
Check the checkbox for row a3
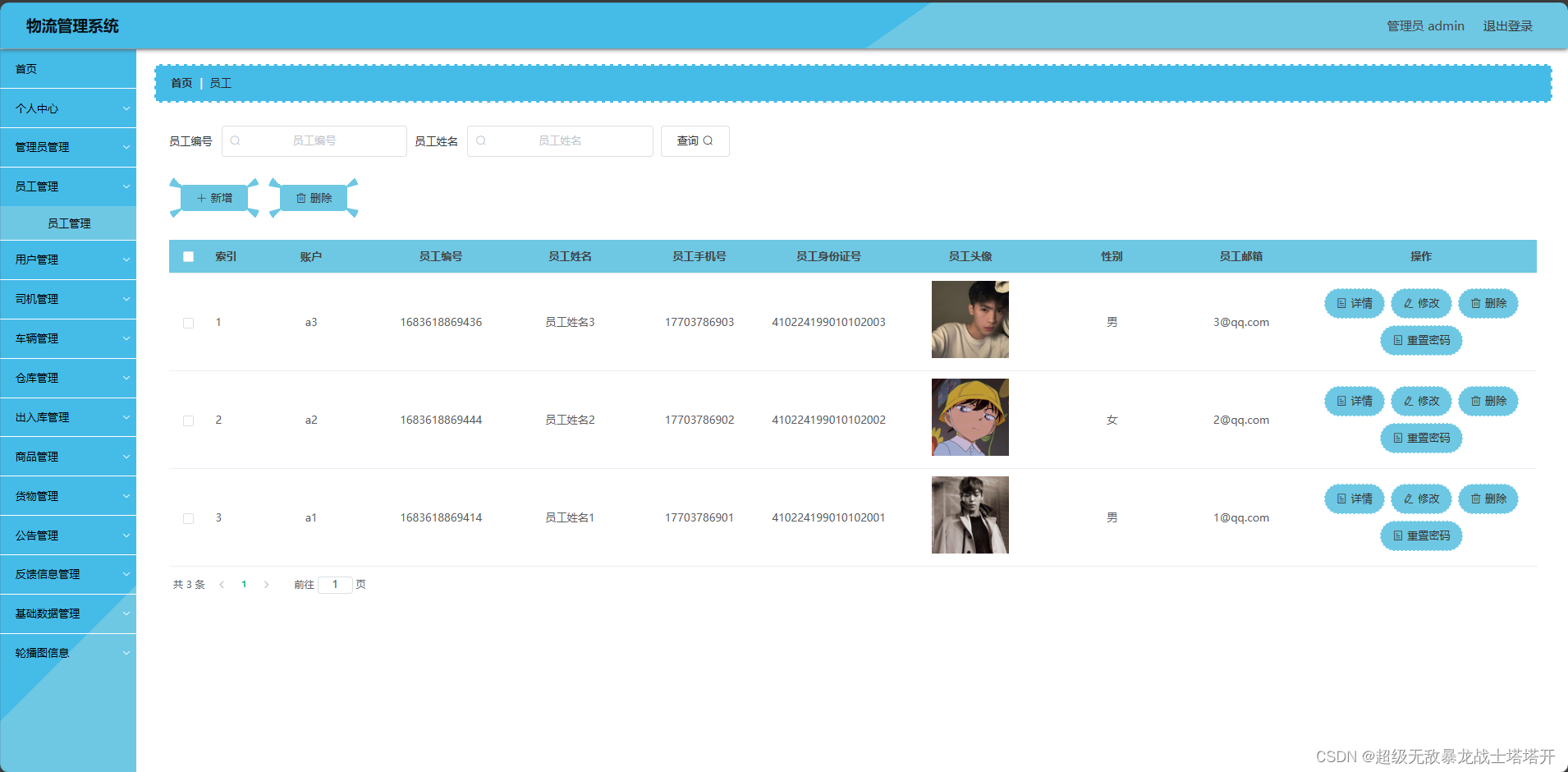pos(188,323)
